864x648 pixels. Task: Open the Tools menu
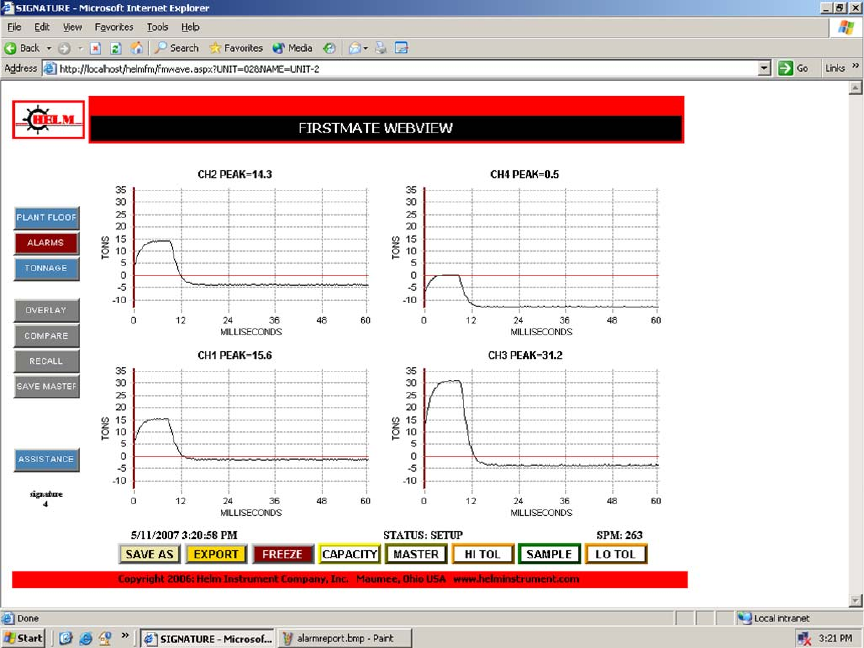click(x=157, y=27)
